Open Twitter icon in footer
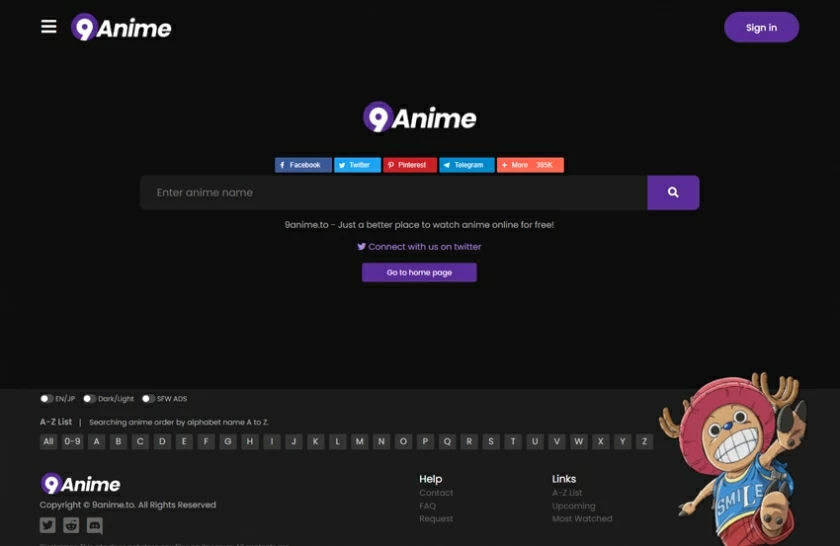This screenshot has height=546, width=840. pos(48,525)
